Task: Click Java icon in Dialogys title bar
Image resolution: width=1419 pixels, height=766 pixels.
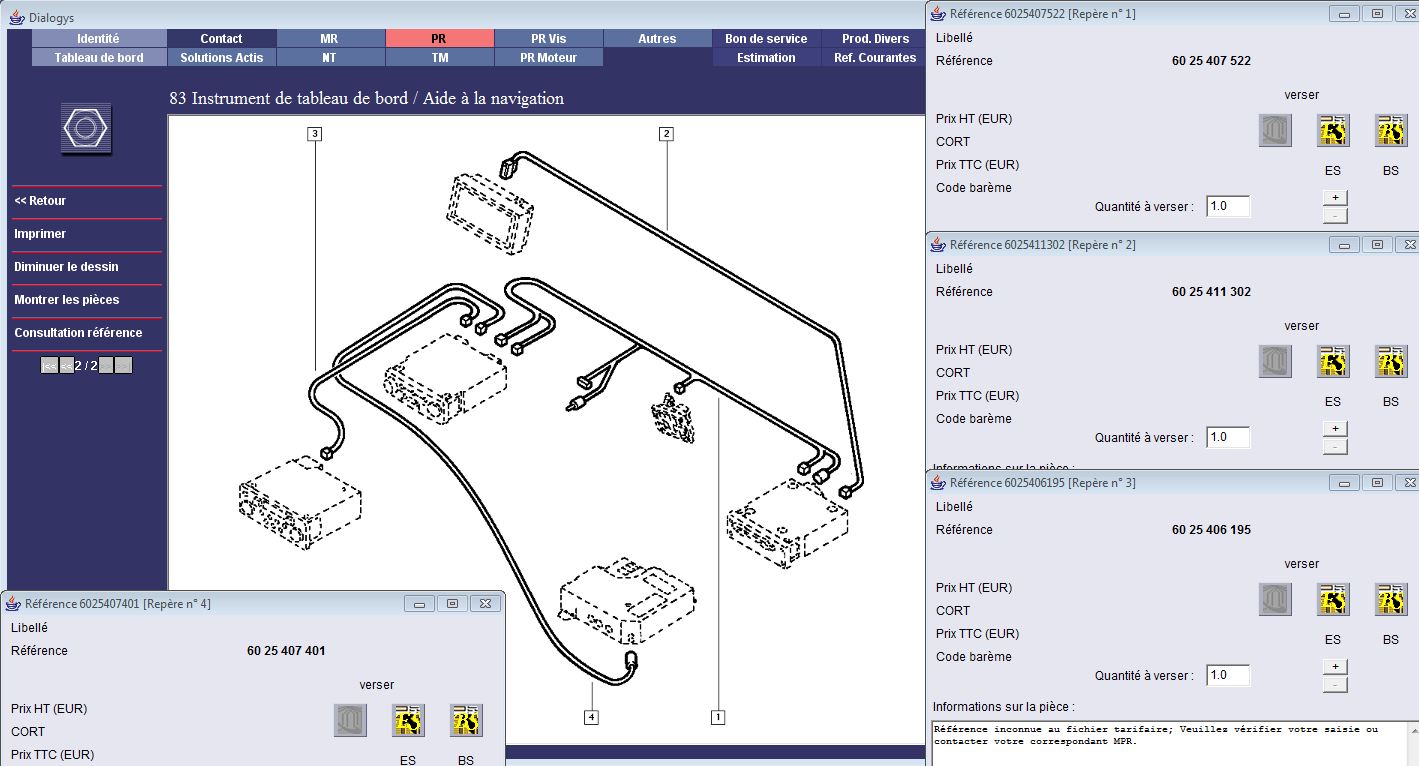Action: point(17,17)
